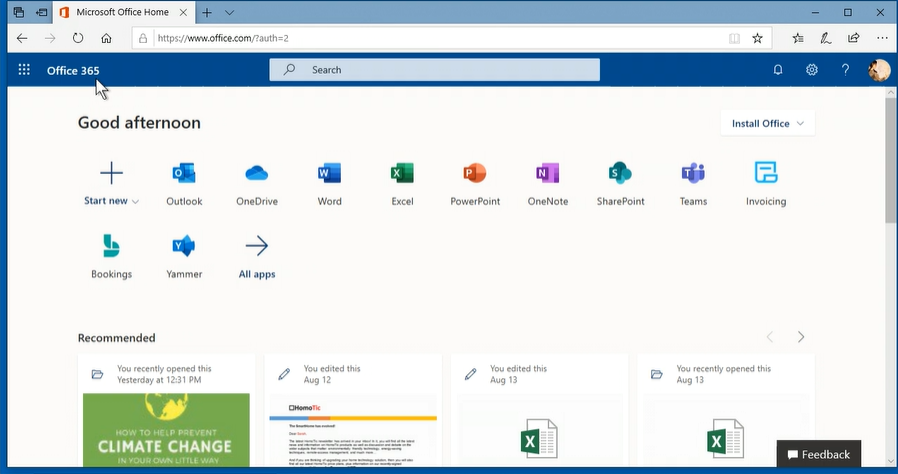
Task: Click the page vertical scrollbar thumb
Action: 891,159
